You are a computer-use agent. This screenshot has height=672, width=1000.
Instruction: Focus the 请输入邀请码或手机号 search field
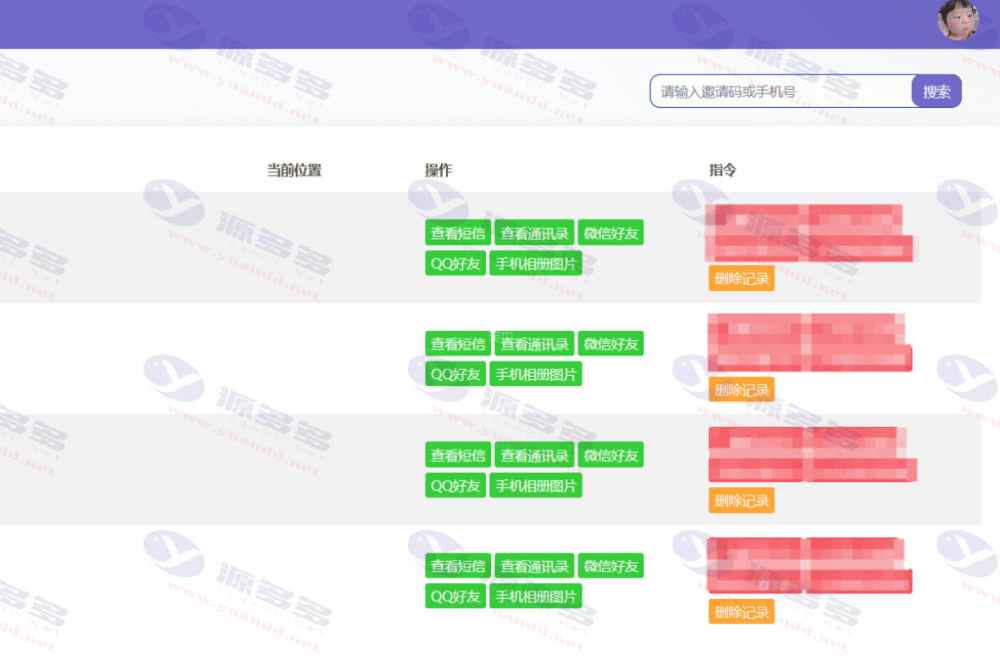click(x=780, y=91)
